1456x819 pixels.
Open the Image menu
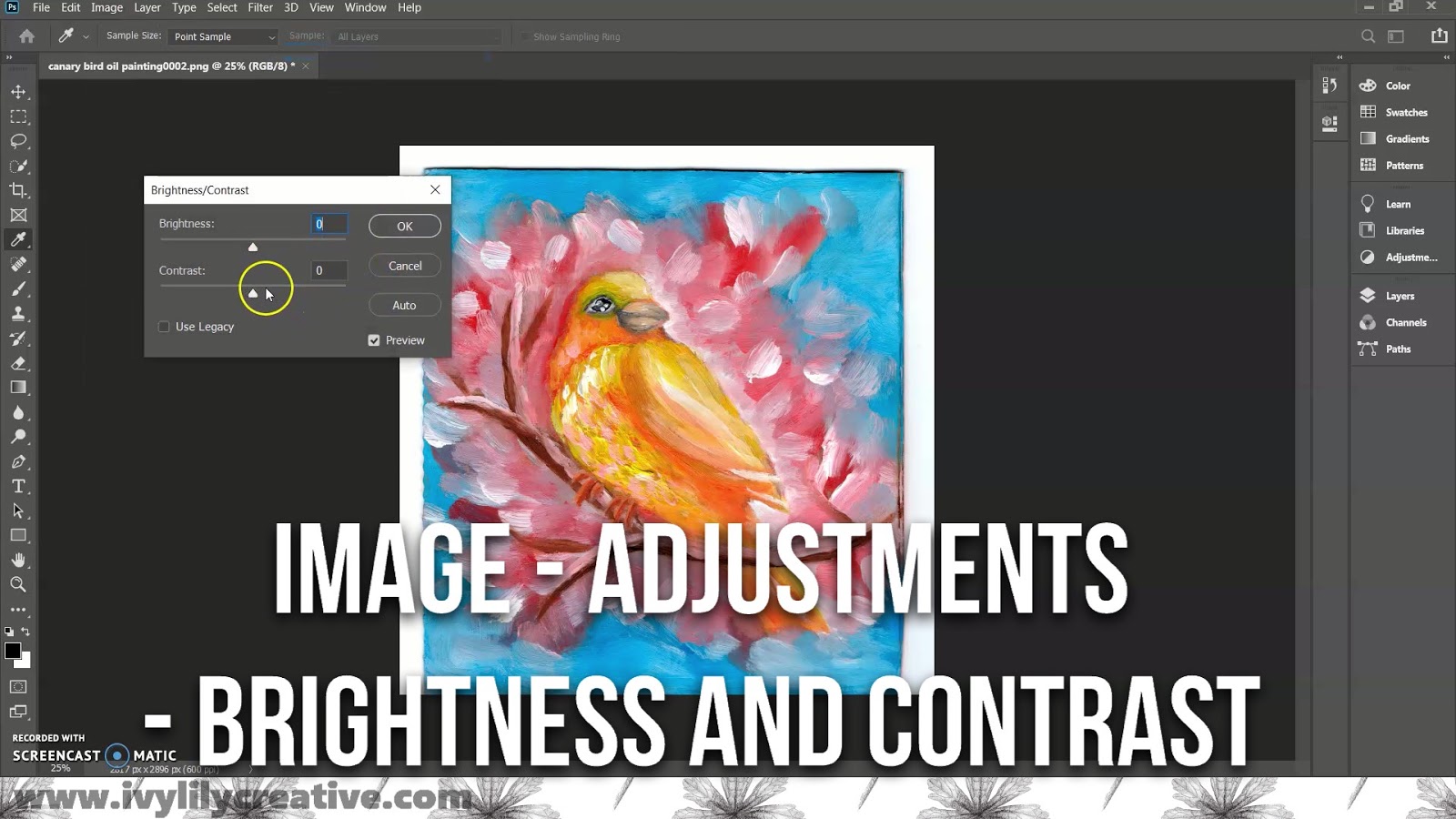(x=106, y=7)
